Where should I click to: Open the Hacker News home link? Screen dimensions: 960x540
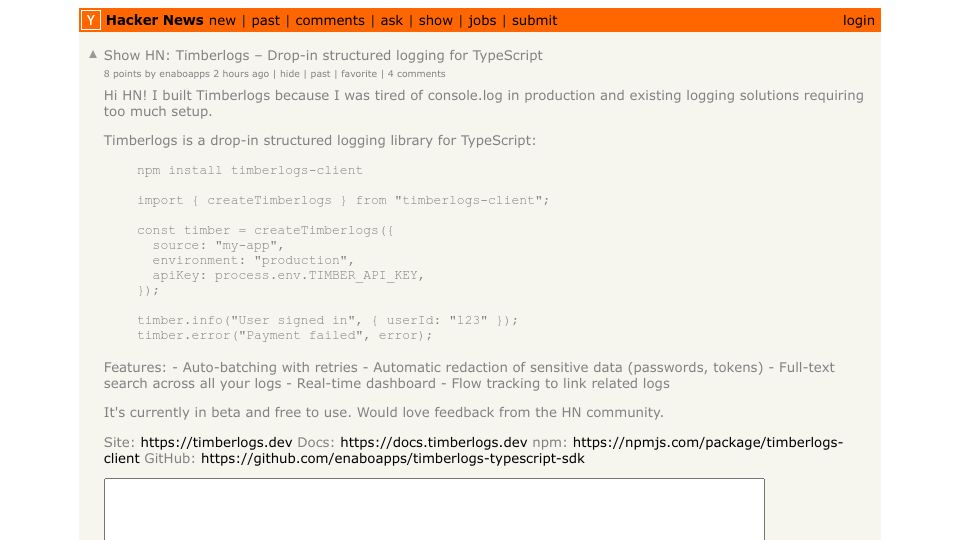coord(154,20)
